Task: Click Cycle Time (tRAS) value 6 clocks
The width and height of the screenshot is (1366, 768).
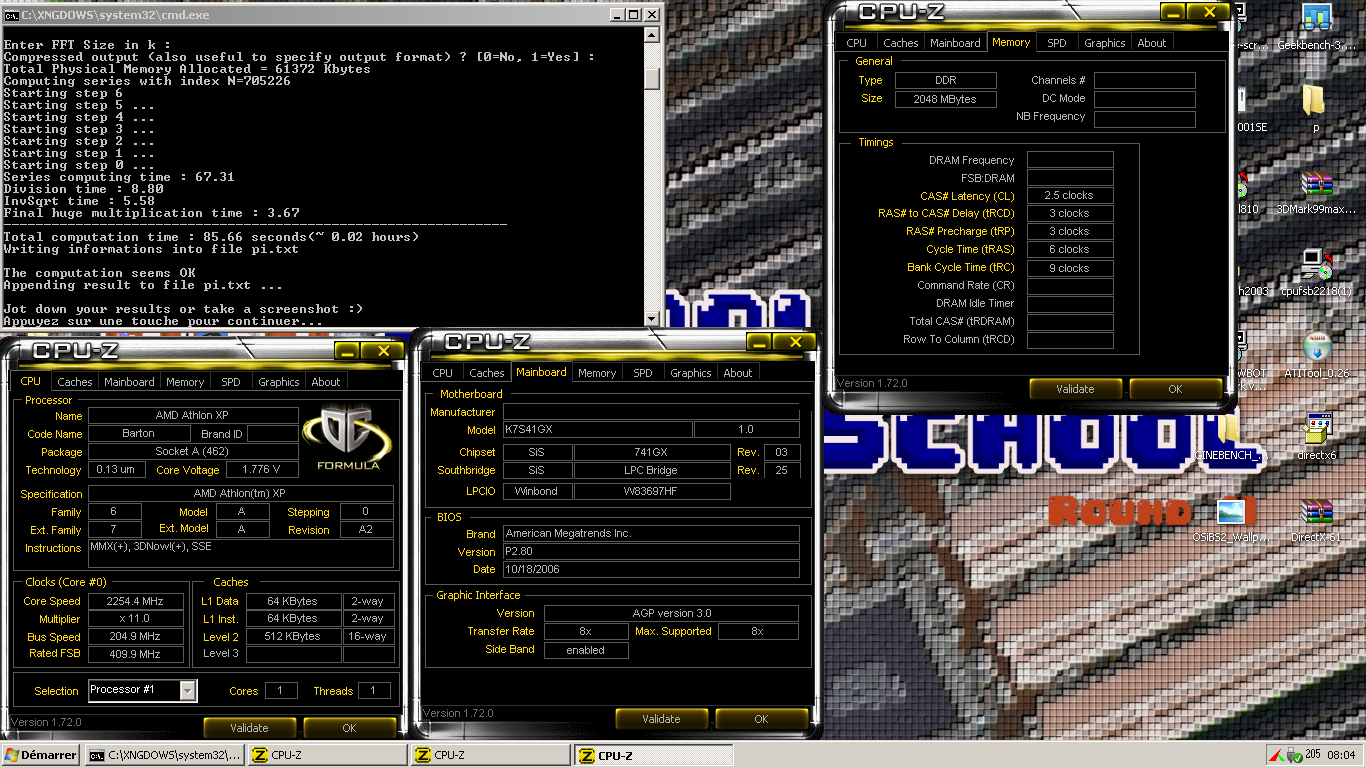Action: click(x=1069, y=250)
